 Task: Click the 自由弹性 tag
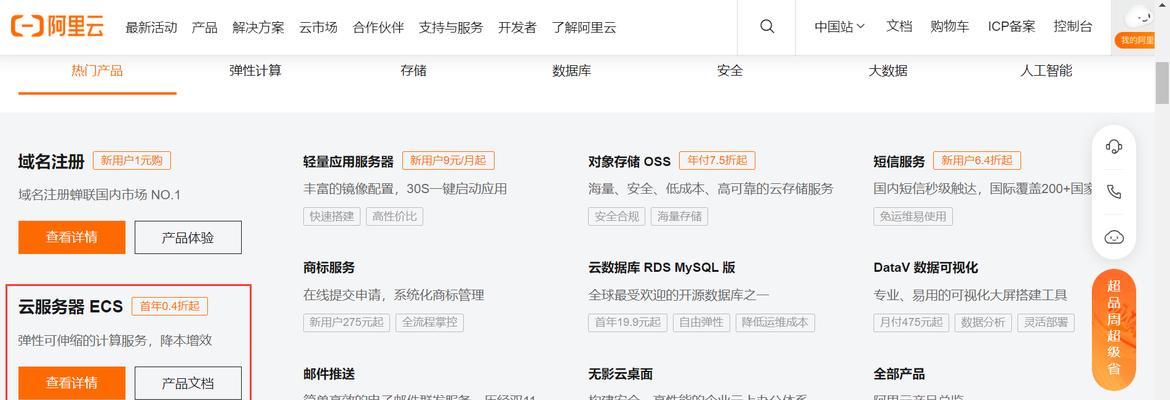tap(701, 322)
